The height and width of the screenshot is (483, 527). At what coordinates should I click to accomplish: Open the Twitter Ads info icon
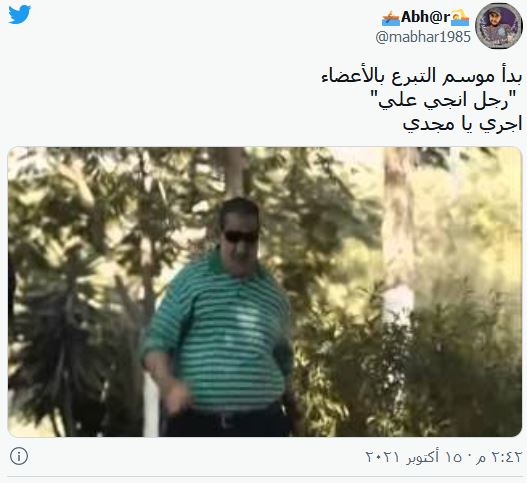[19, 456]
